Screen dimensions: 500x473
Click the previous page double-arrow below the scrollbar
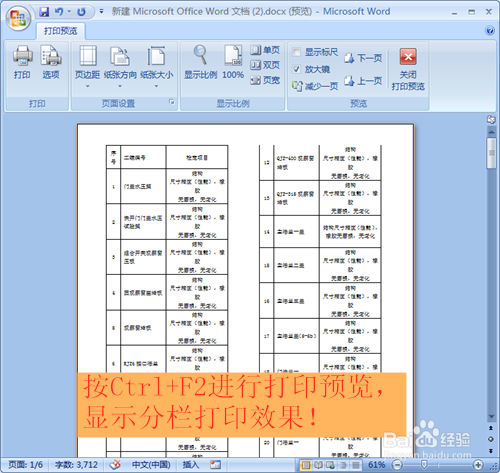click(x=491, y=428)
